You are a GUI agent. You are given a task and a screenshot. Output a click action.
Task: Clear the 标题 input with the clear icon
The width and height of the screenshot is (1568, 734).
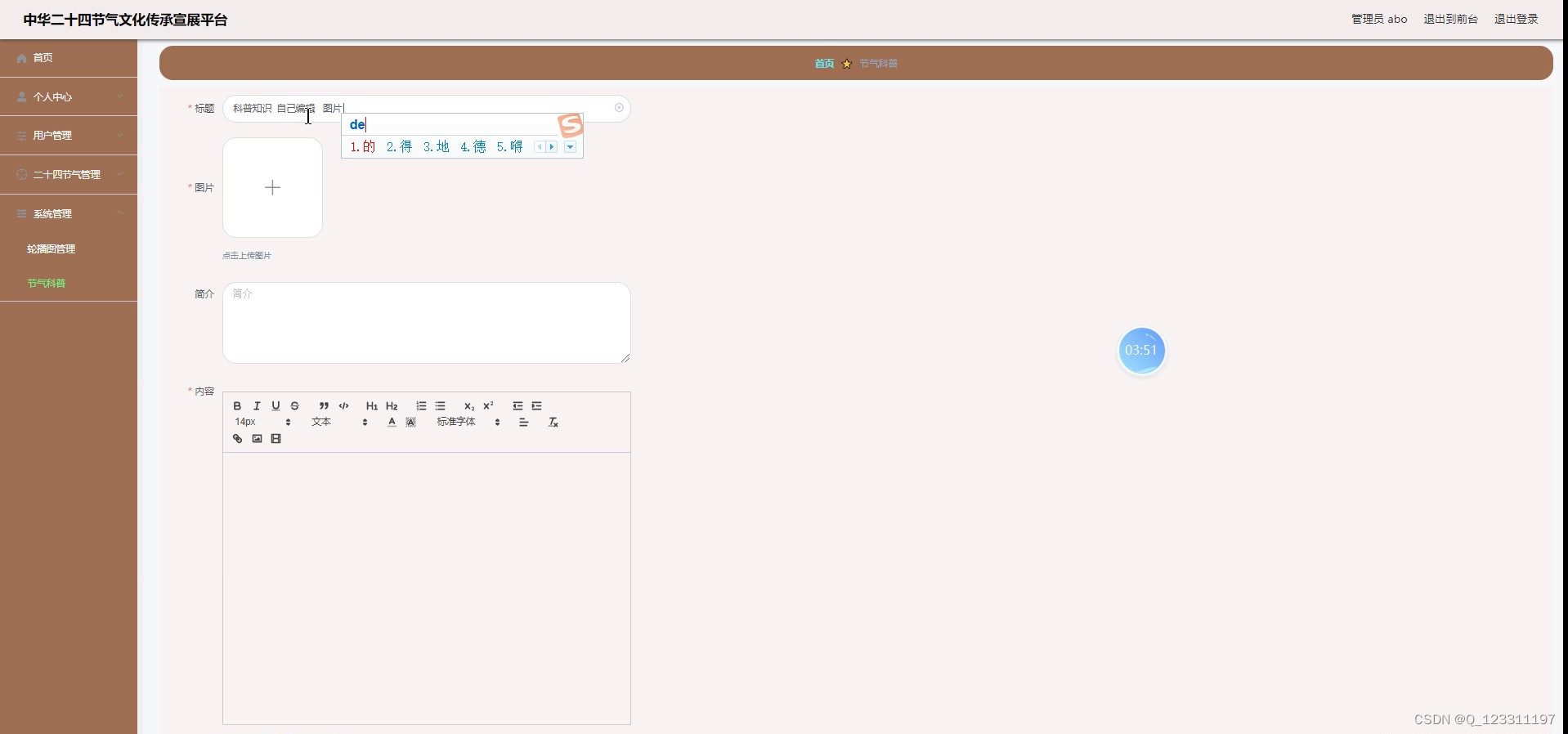(619, 108)
